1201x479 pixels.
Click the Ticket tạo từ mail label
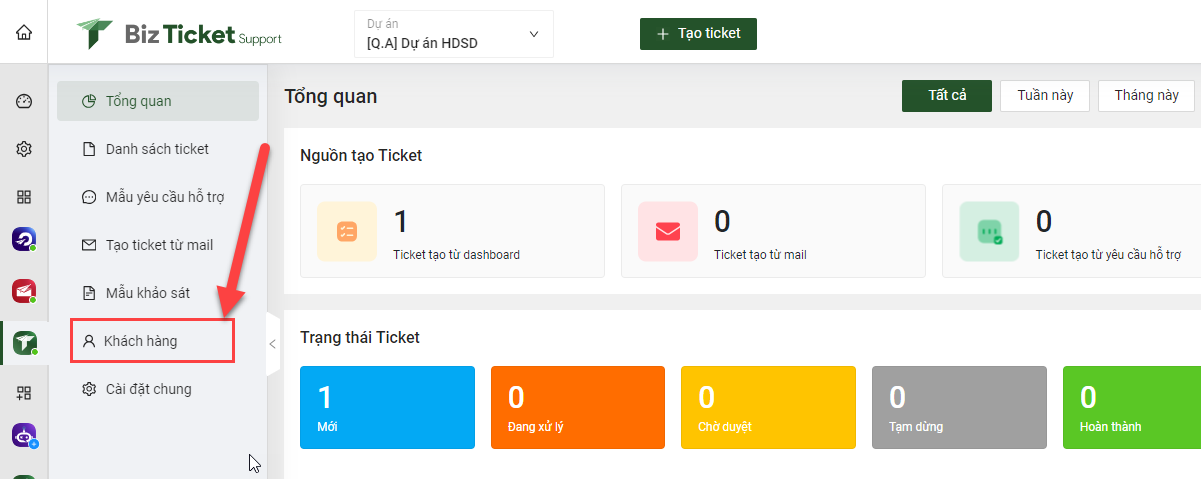[760, 255]
